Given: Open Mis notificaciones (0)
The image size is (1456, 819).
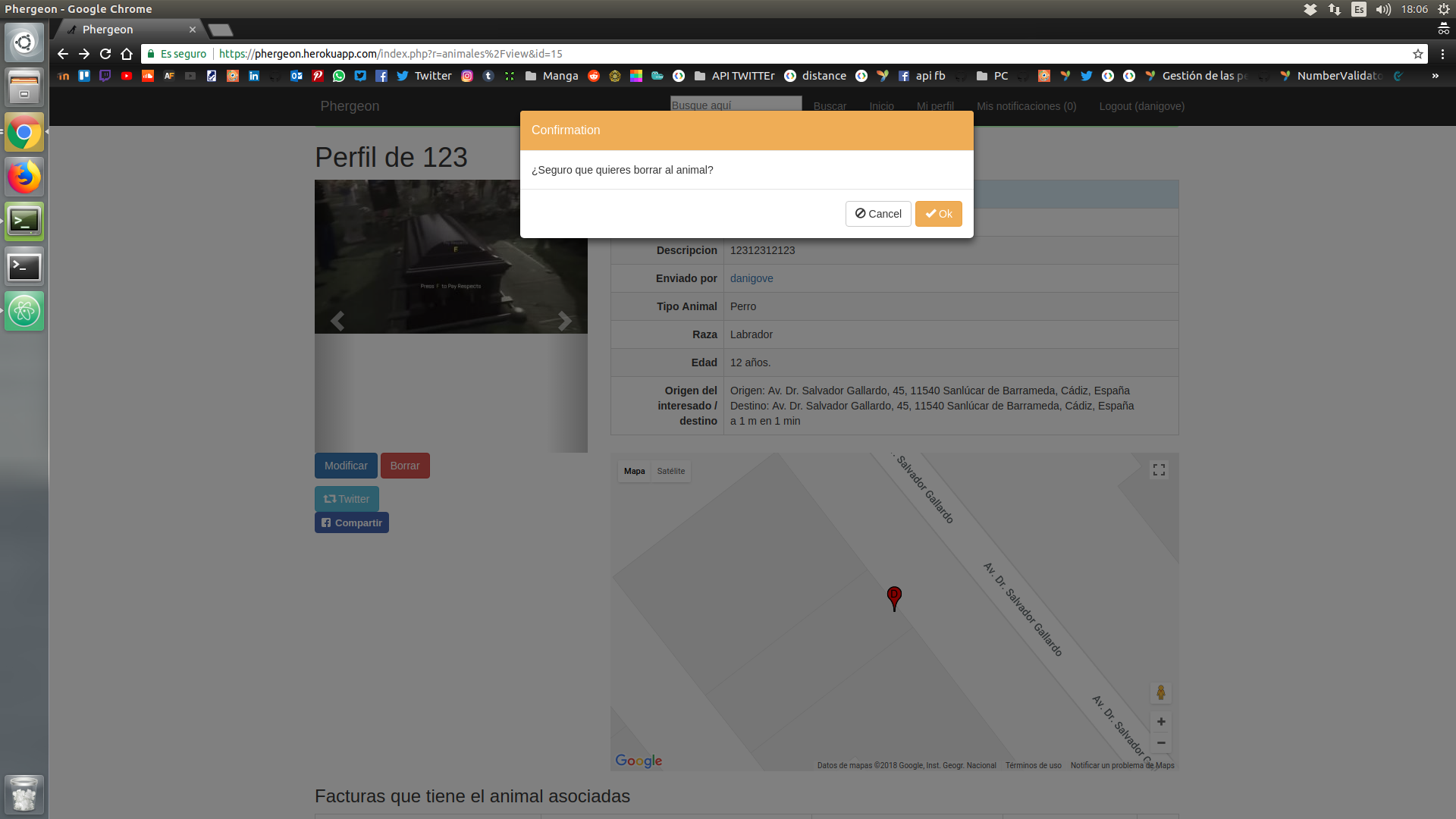Looking at the screenshot, I should tap(1026, 106).
